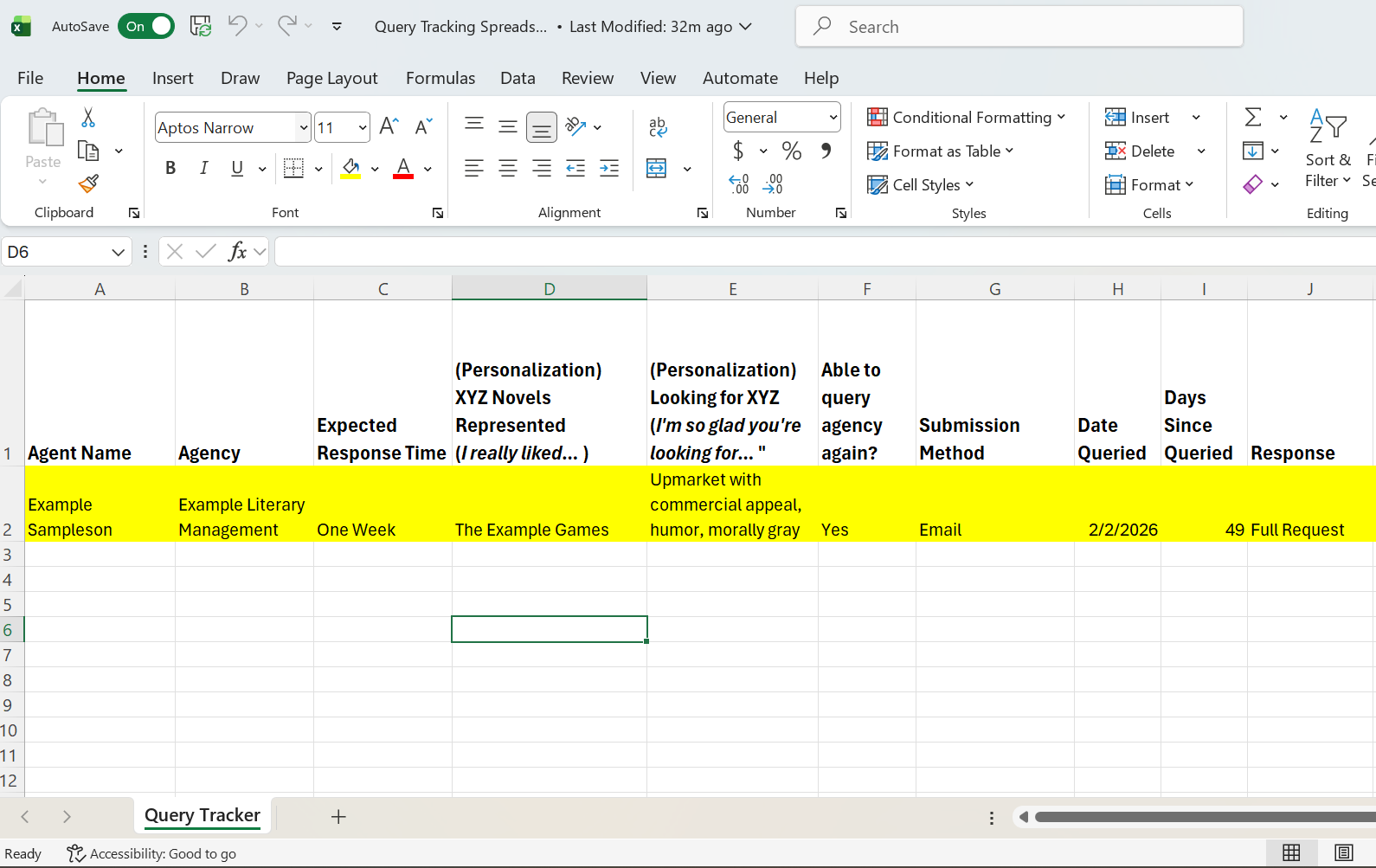This screenshot has height=868, width=1376.
Task: Click Comma Style icon
Action: [x=826, y=151]
